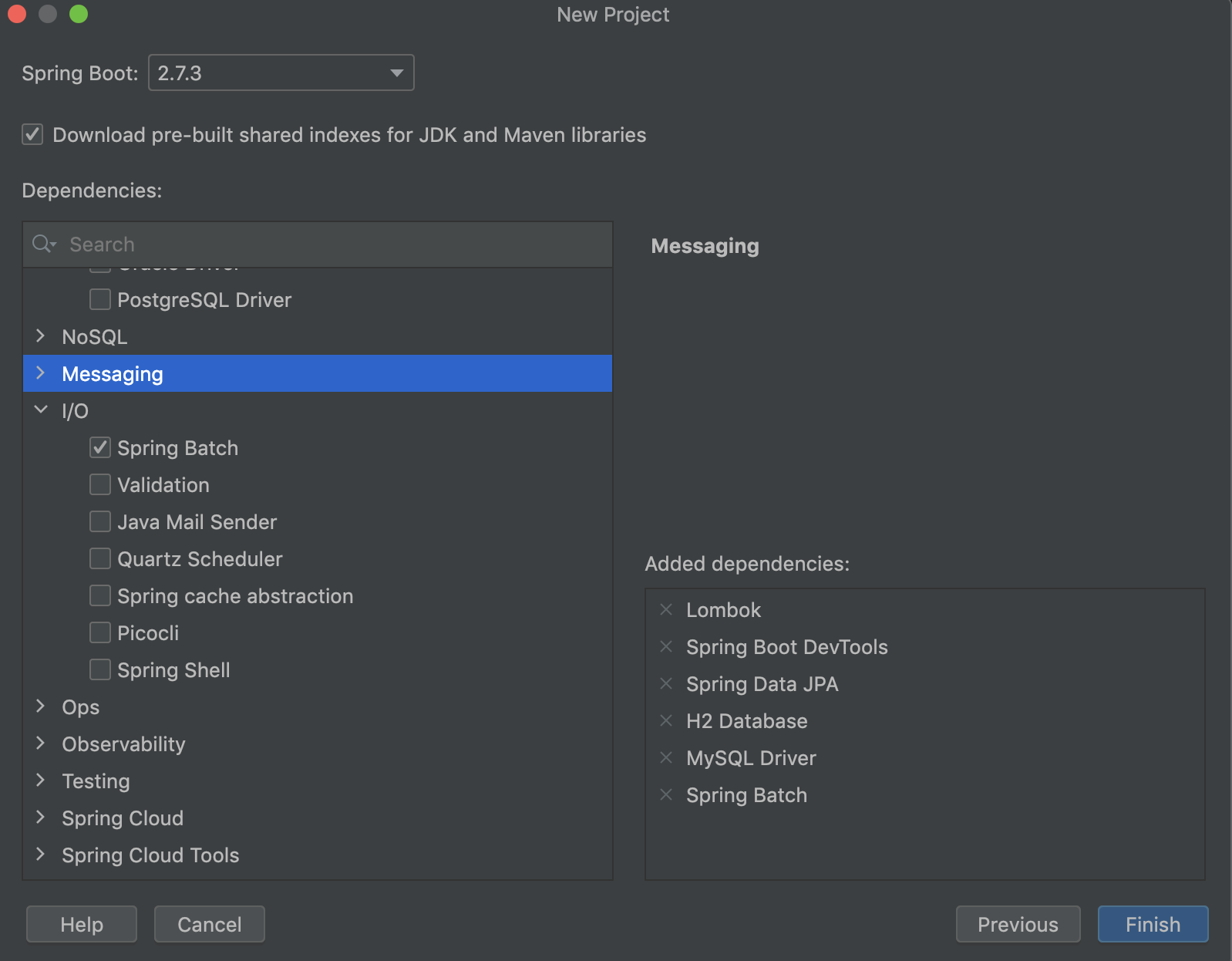Select H2 Database in added list
The height and width of the screenshot is (961, 1232).
[746, 720]
